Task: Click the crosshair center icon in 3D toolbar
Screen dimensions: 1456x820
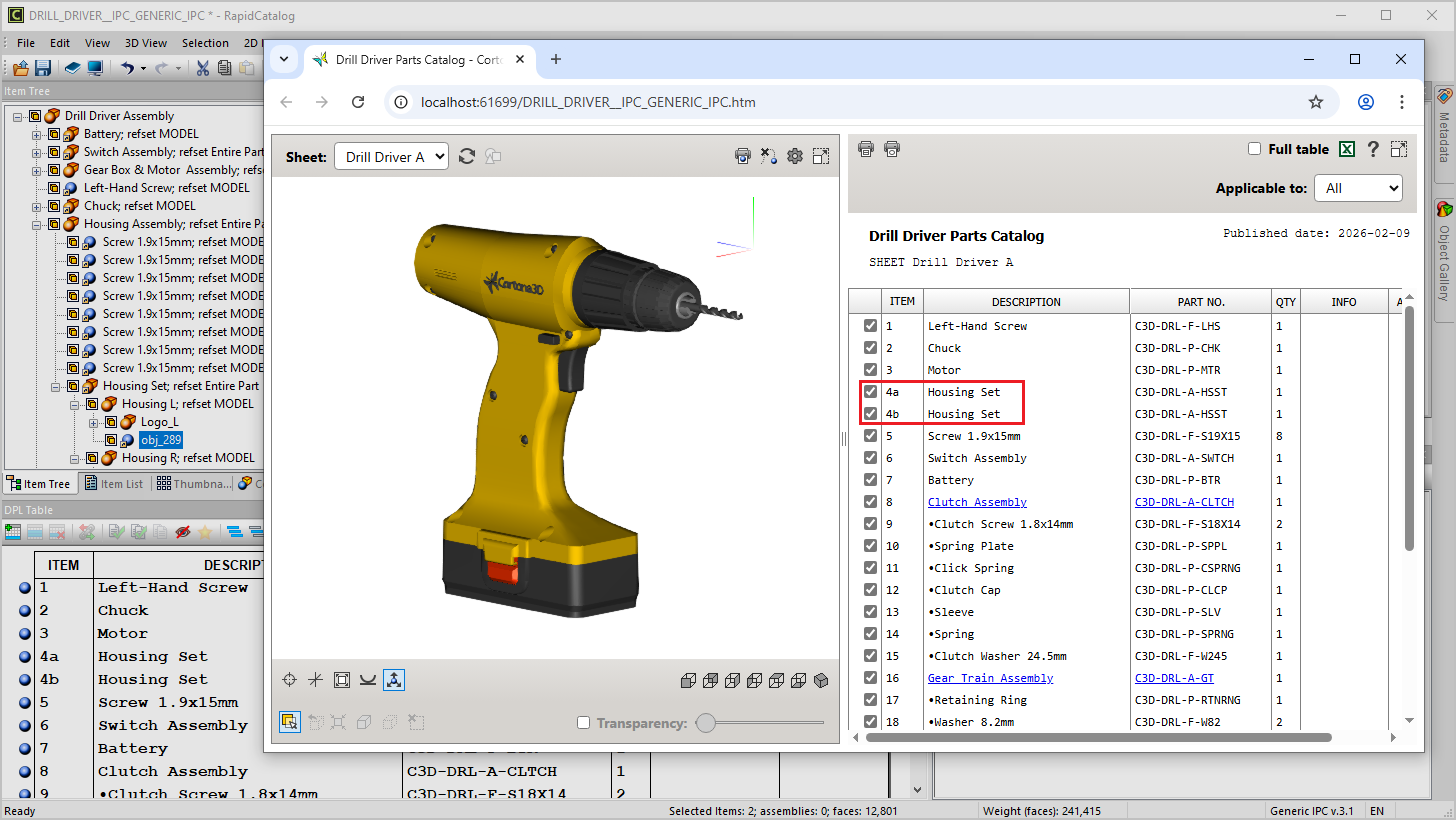Action: [x=290, y=680]
